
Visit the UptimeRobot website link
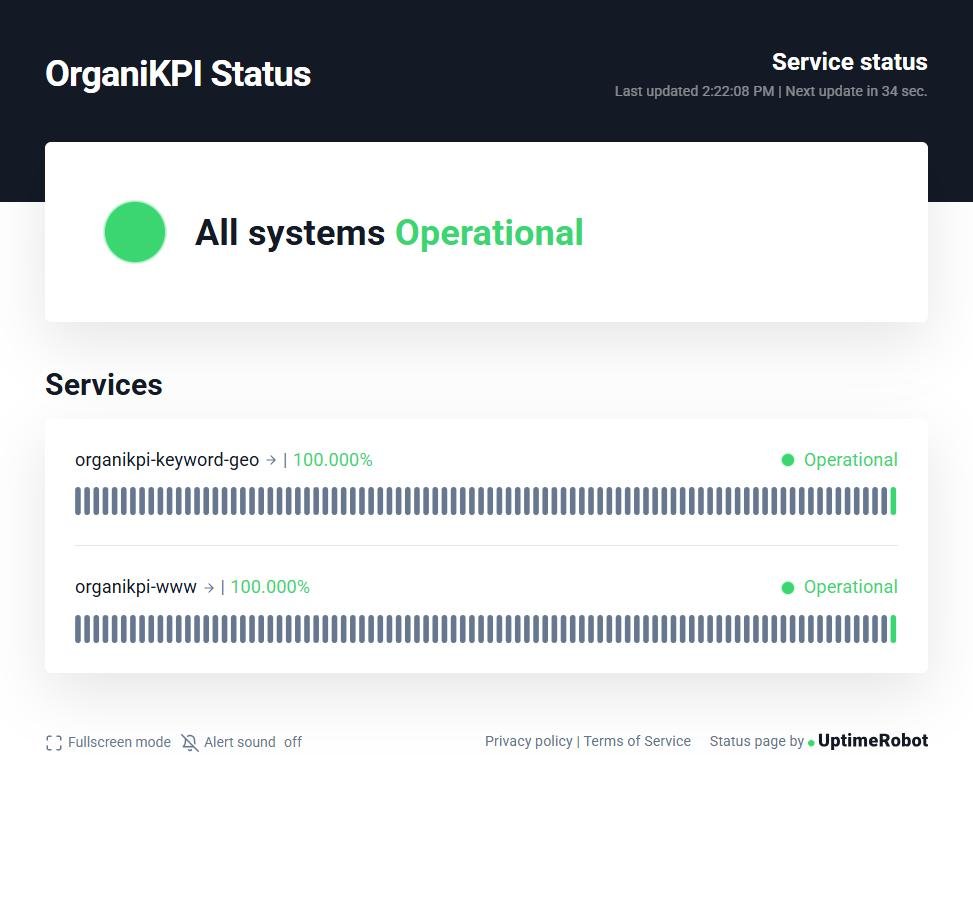pos(872,740)
